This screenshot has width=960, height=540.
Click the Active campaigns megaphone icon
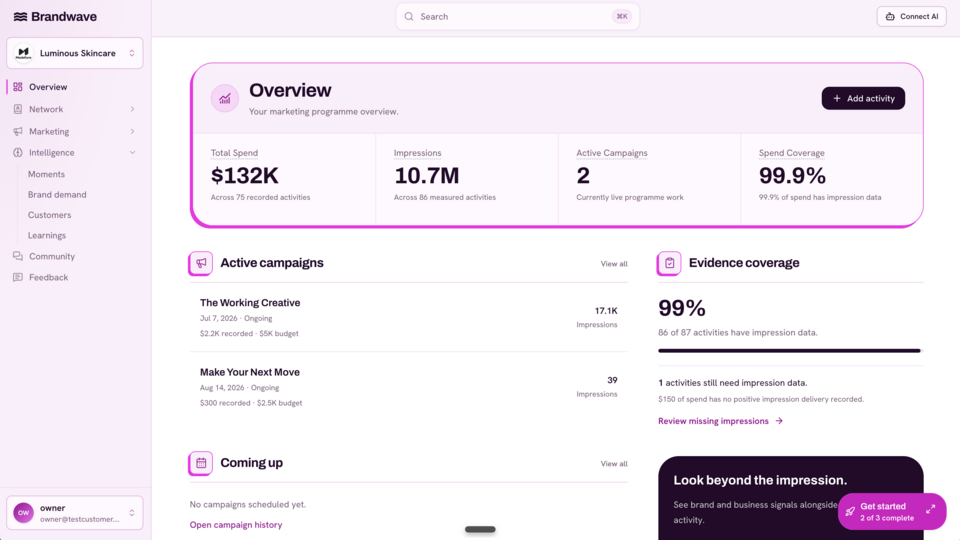click(201, 263)
